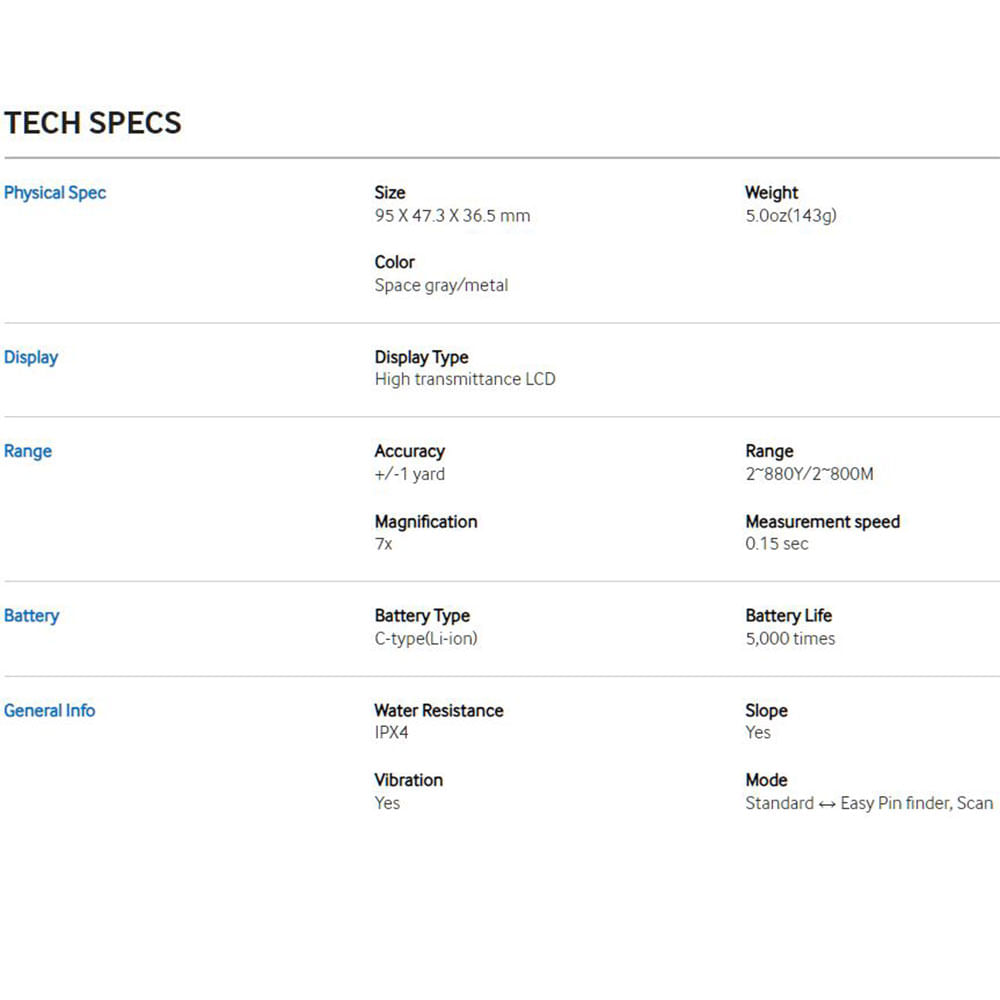Open the General Info category label
The height and width of the screenshot is (1000, 1000).
click(49, 710)
